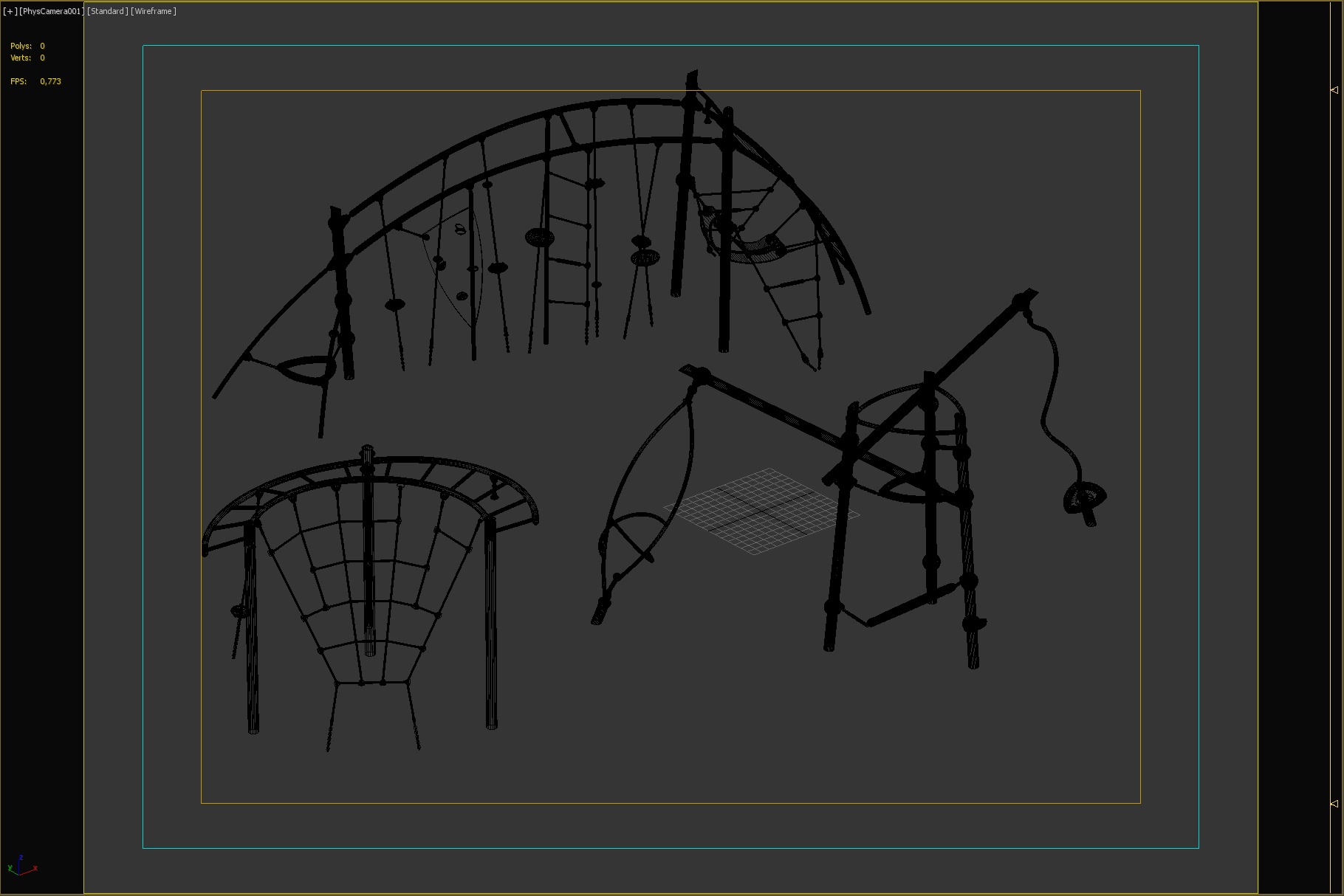Open the PhysCamera001 point-of-view viewport menu
Screen dimensions: 1344x896
(51, 11)
